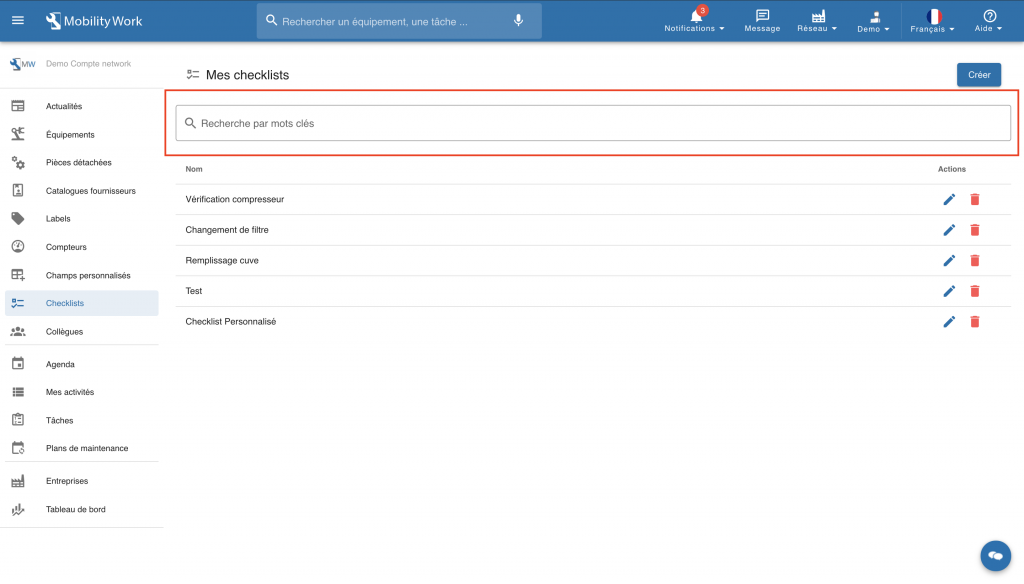This screenshot has width=1024, height=584.
Task: Click the Mes checklists page title
Action: [x=248, y=74]
